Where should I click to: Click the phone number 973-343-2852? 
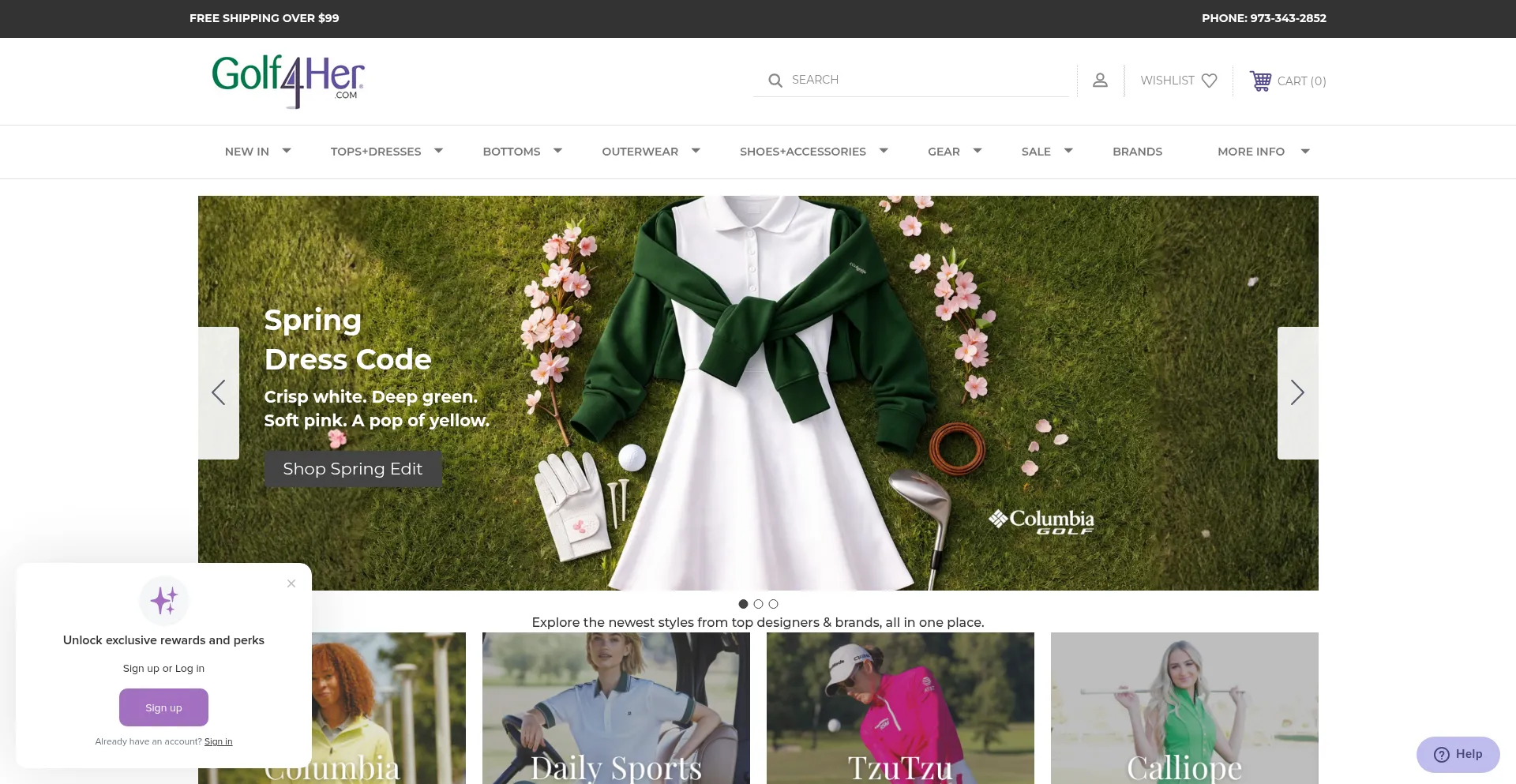[x=1288, y=18]
